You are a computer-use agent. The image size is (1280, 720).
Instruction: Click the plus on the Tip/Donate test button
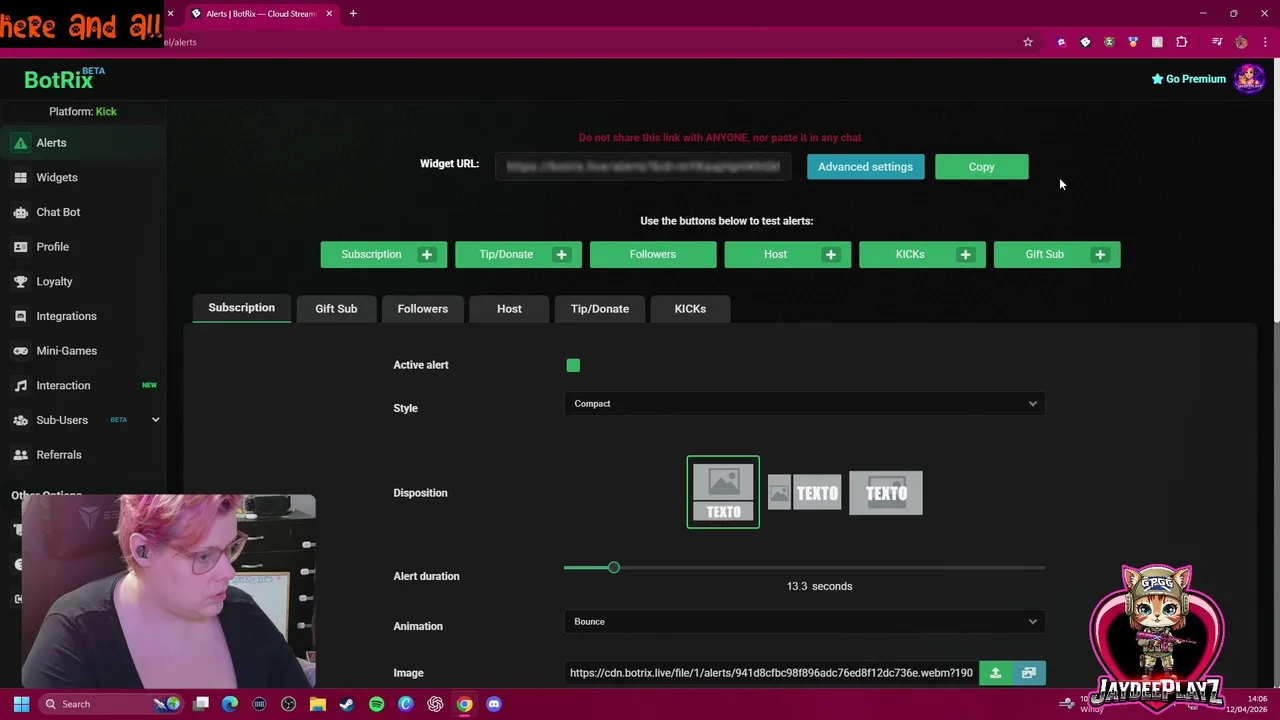[561, 255]
